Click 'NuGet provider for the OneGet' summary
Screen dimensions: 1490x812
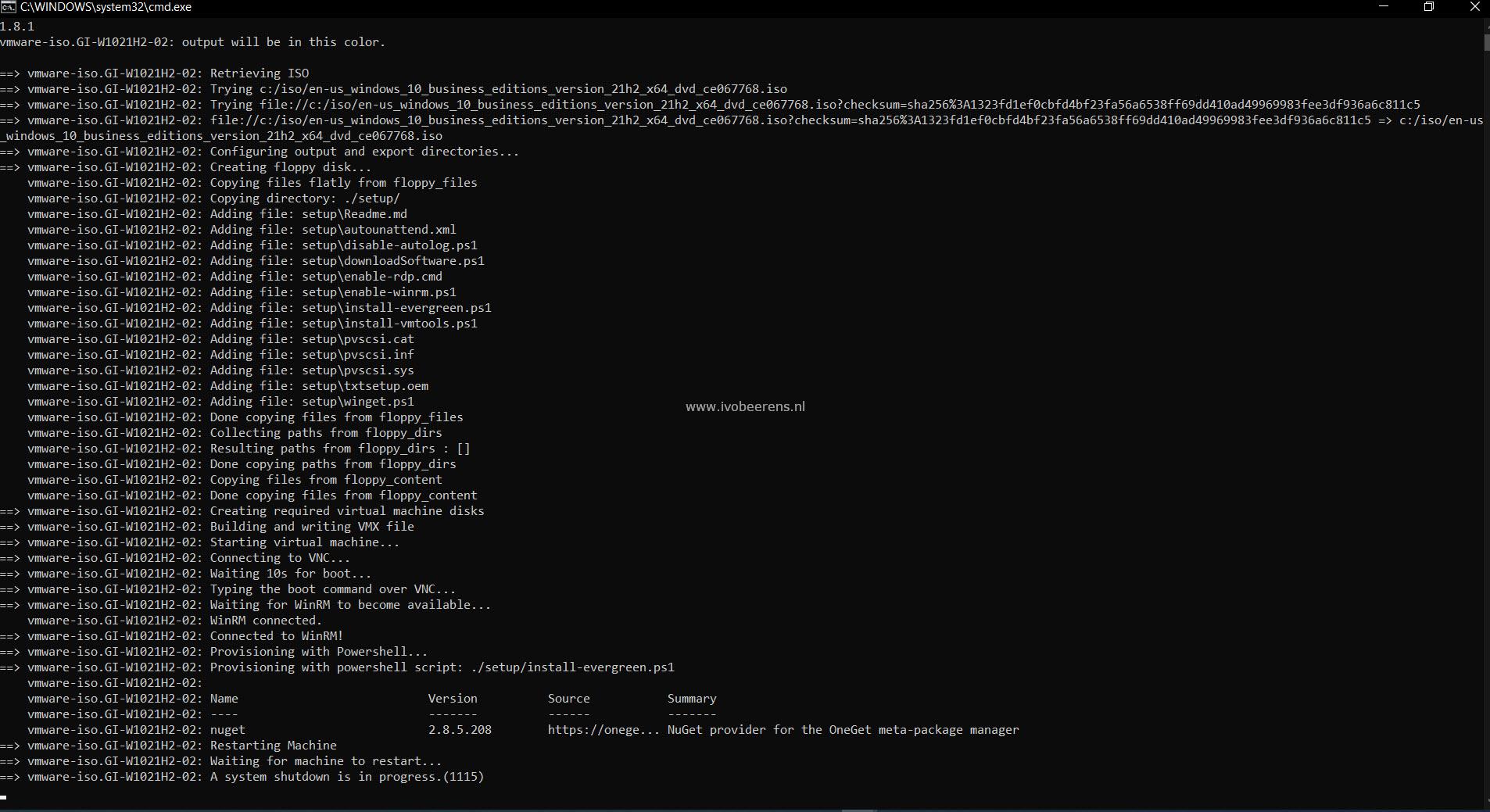click(843, 730)
